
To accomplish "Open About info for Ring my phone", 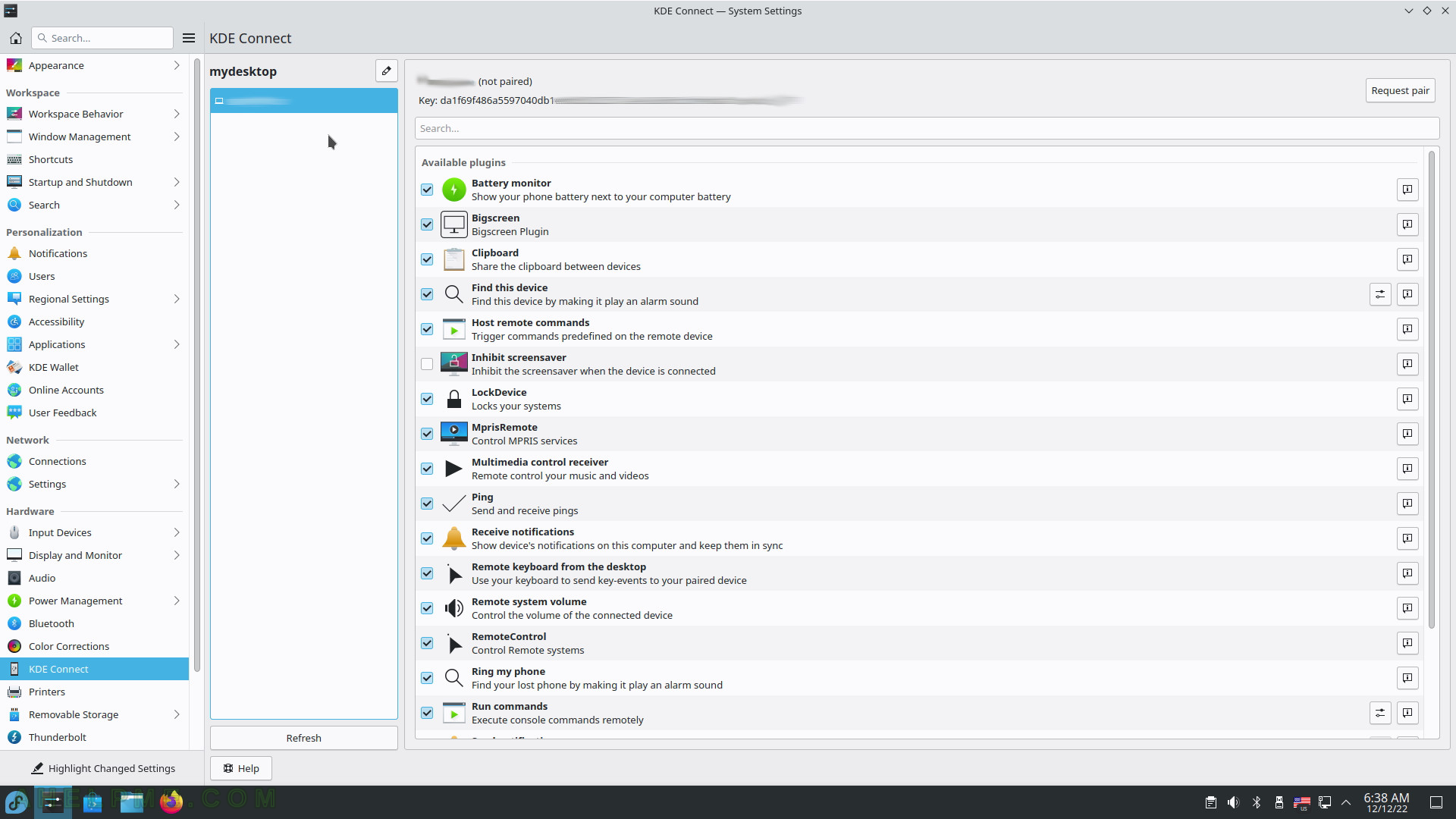I will (x=1407, y=678).
